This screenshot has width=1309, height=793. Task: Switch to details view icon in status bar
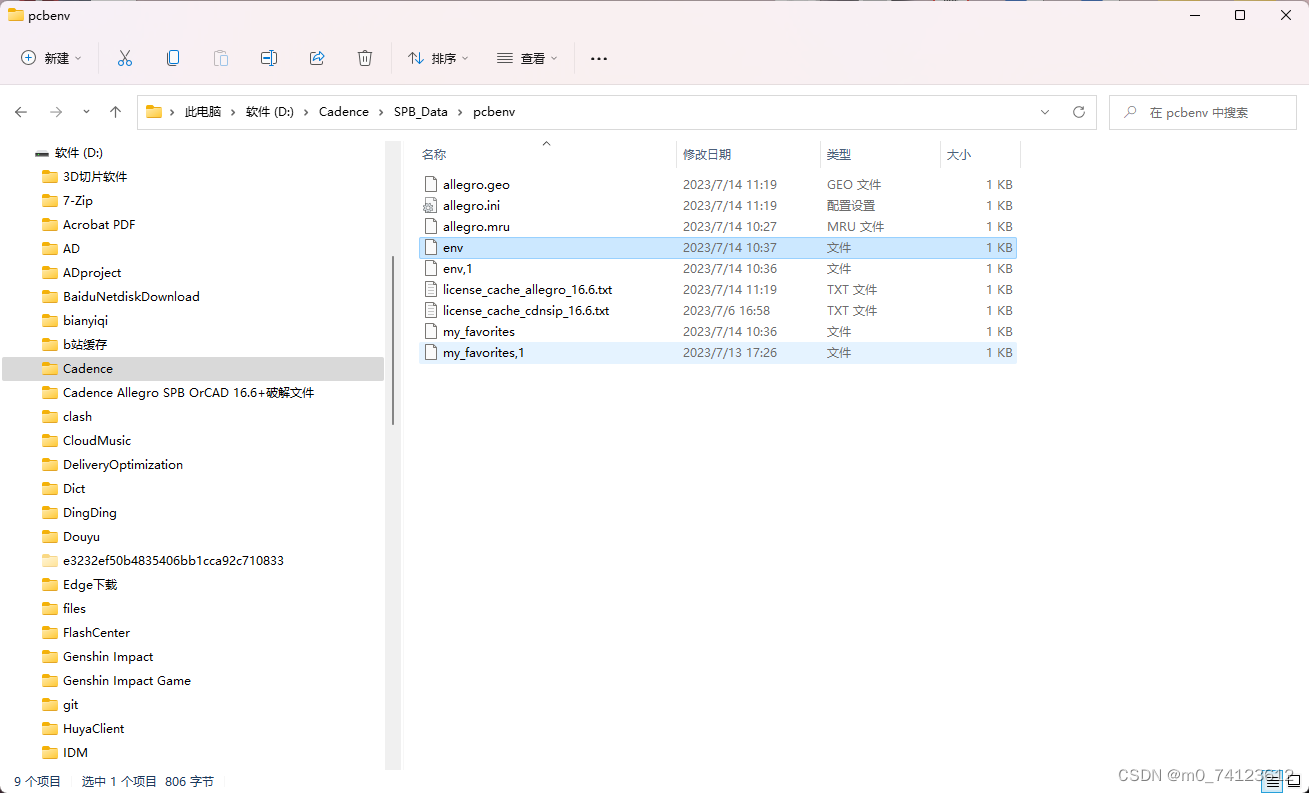pyautogui.click(x=1272, y=783)
